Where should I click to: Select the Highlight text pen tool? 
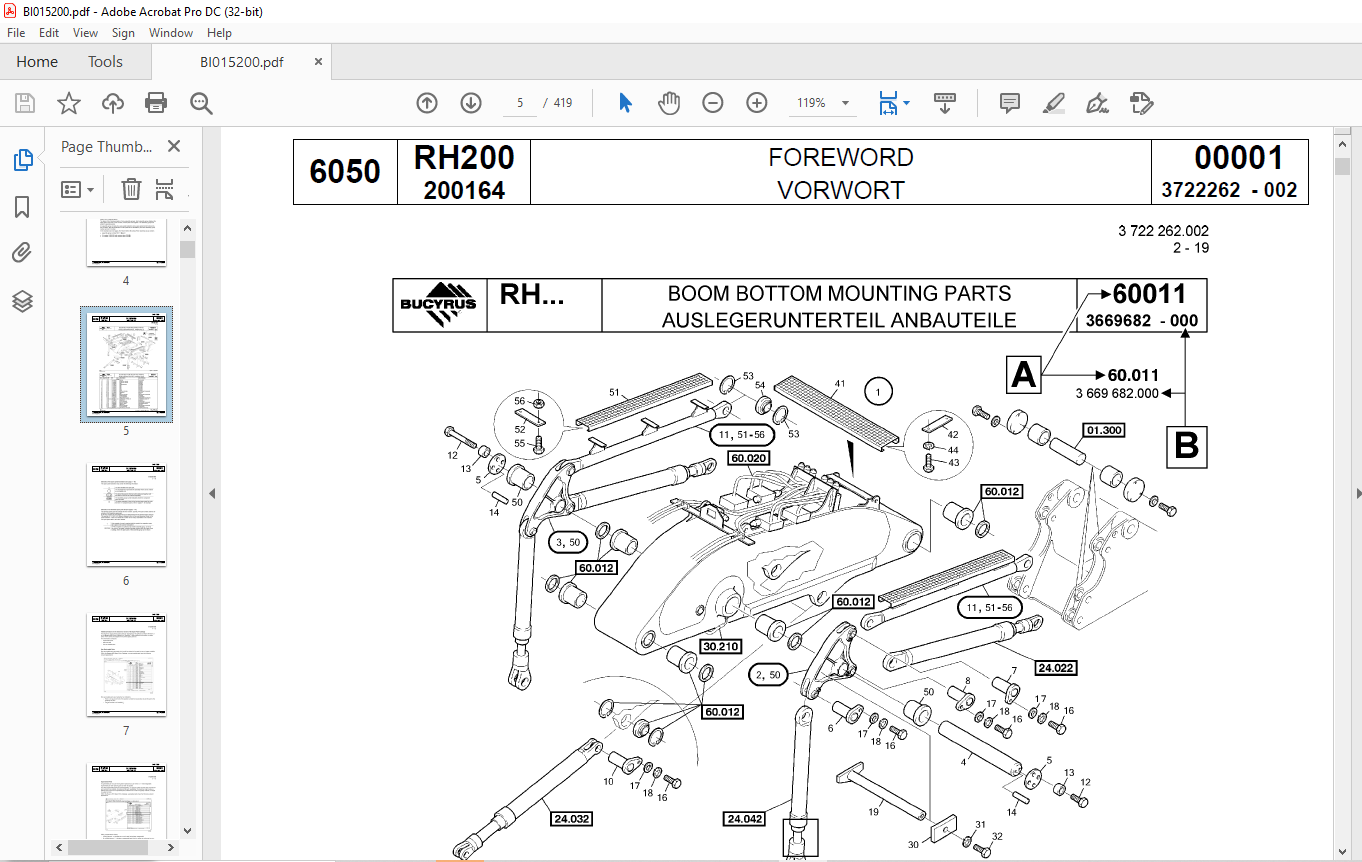click(x=1053, y=103)
